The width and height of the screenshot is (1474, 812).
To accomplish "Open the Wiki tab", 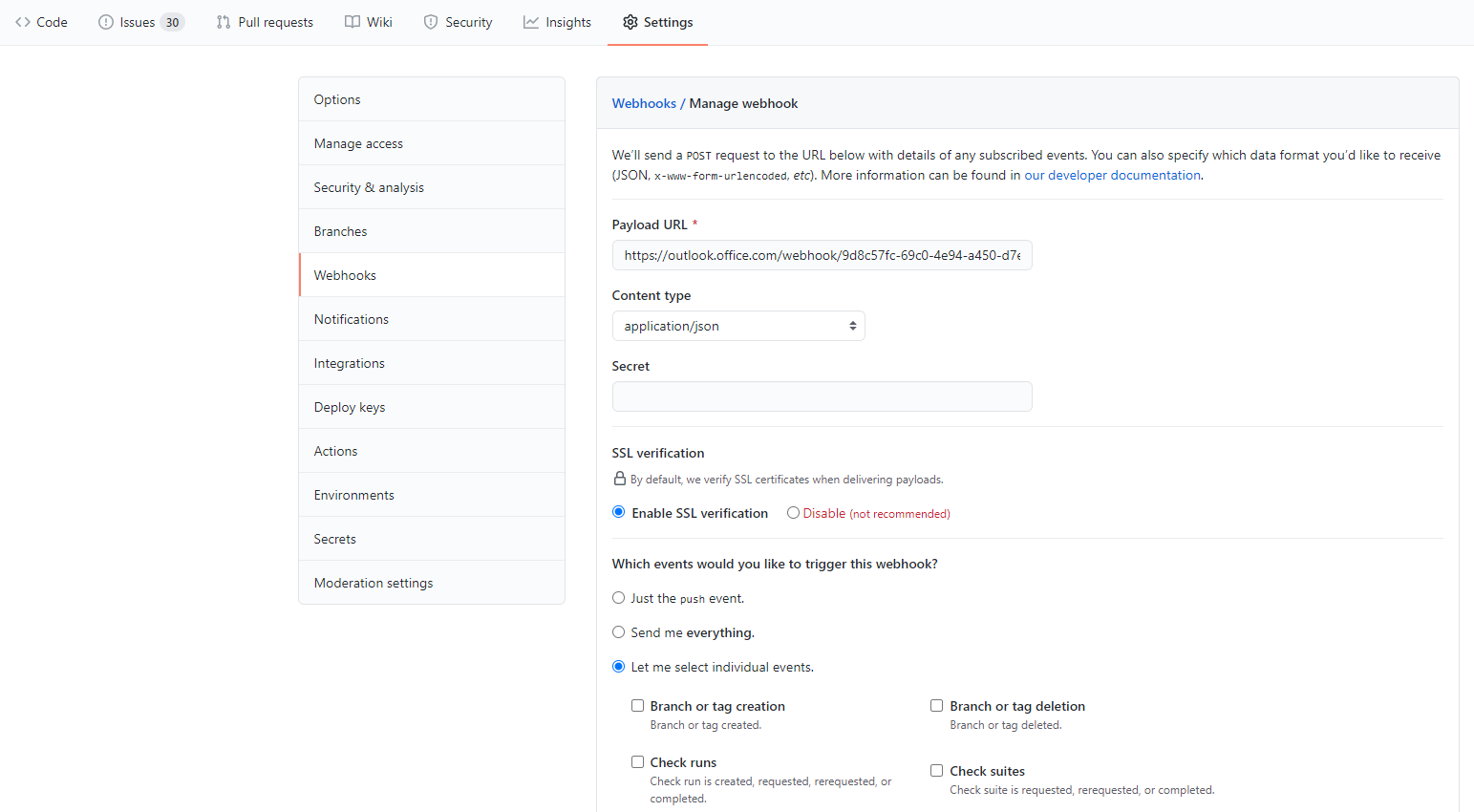I will (369, 22).
